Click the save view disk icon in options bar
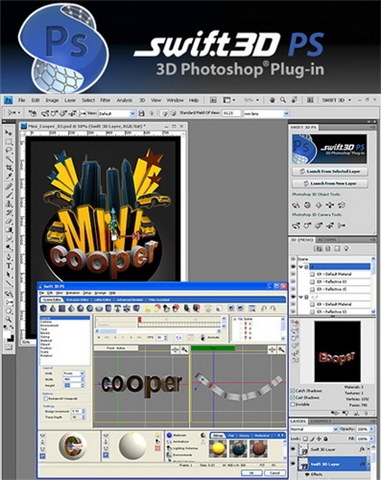 pyautogui.click(x=141, y=113)
